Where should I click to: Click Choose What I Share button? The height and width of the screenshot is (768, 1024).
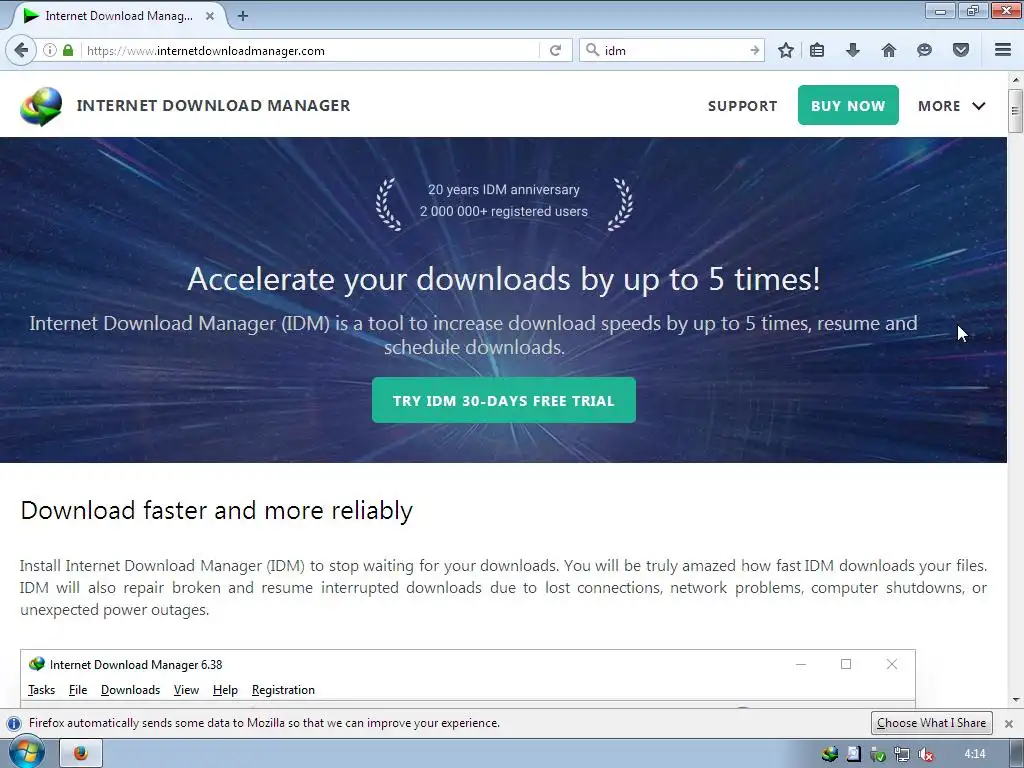pos(931,723)
